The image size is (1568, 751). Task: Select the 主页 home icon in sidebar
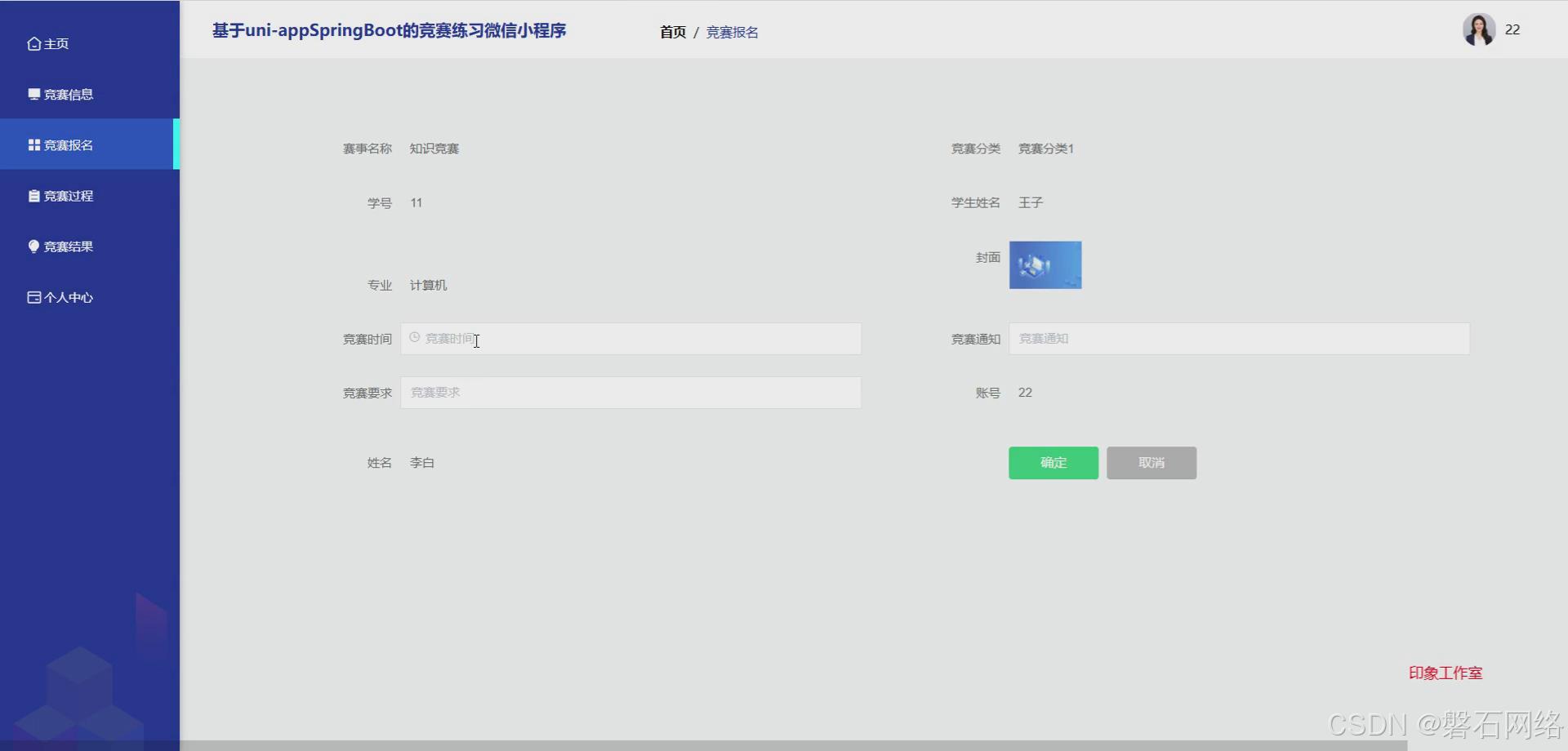pos(33,43)
